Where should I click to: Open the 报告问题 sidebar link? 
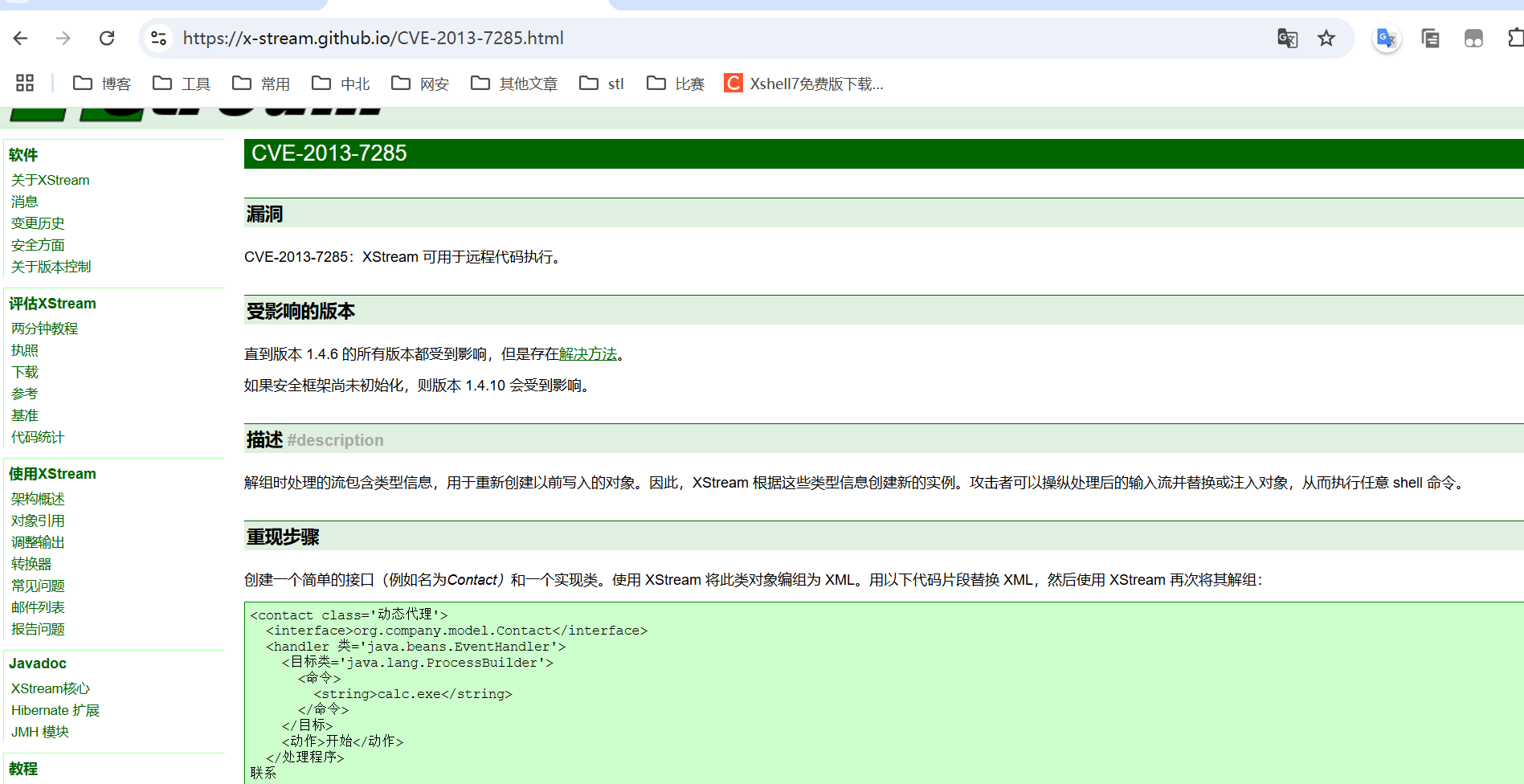pyautogui.click(x=38, y=629)
